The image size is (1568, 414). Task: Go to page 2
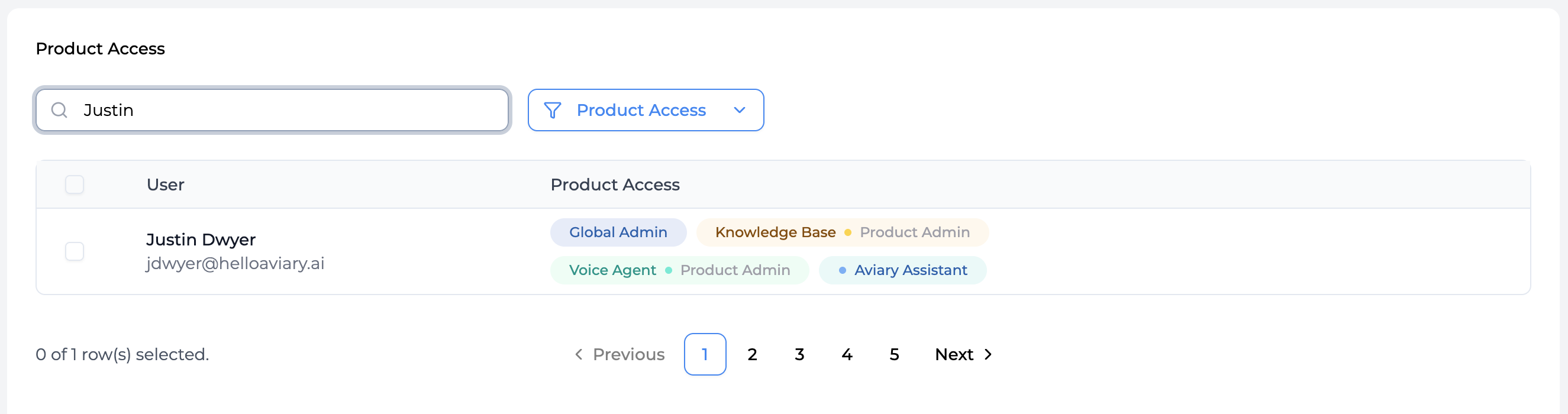pyautogui.click(x=753, y=354)
